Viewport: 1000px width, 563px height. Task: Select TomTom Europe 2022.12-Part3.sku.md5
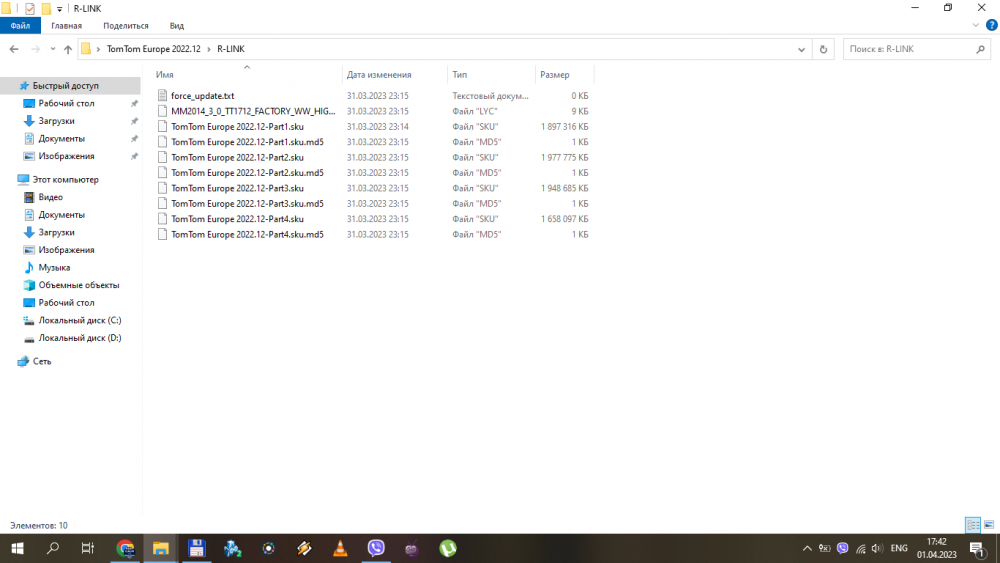pyautogui.click(x=247, y=203)
